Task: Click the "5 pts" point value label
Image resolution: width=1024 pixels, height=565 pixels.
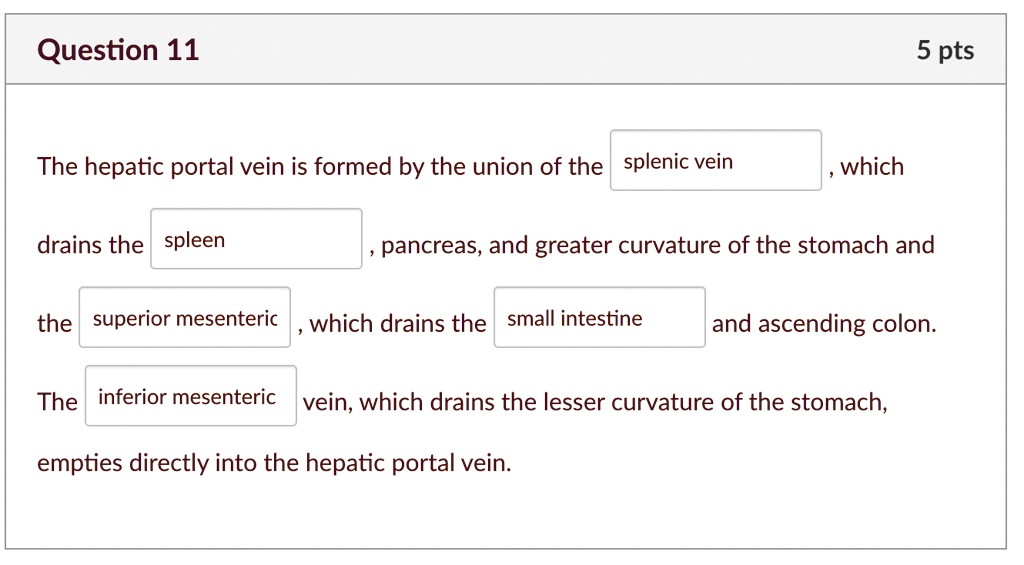Action: pyautogui.click(x=945, y=50)
